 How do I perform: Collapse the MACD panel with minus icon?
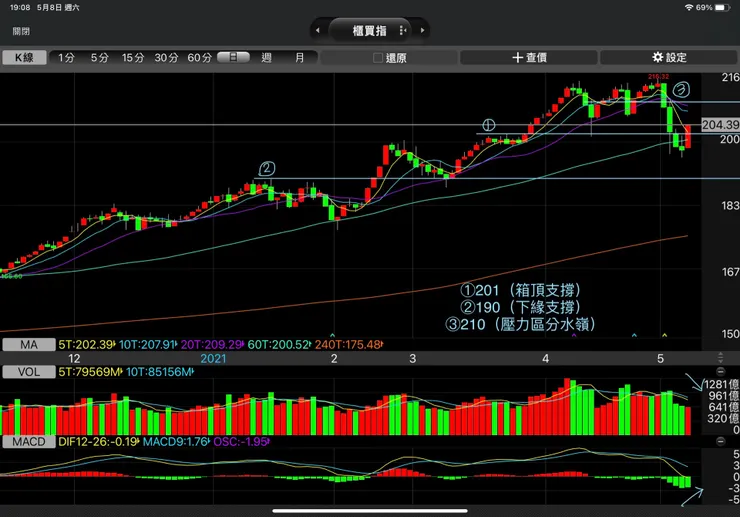[720, 441]
